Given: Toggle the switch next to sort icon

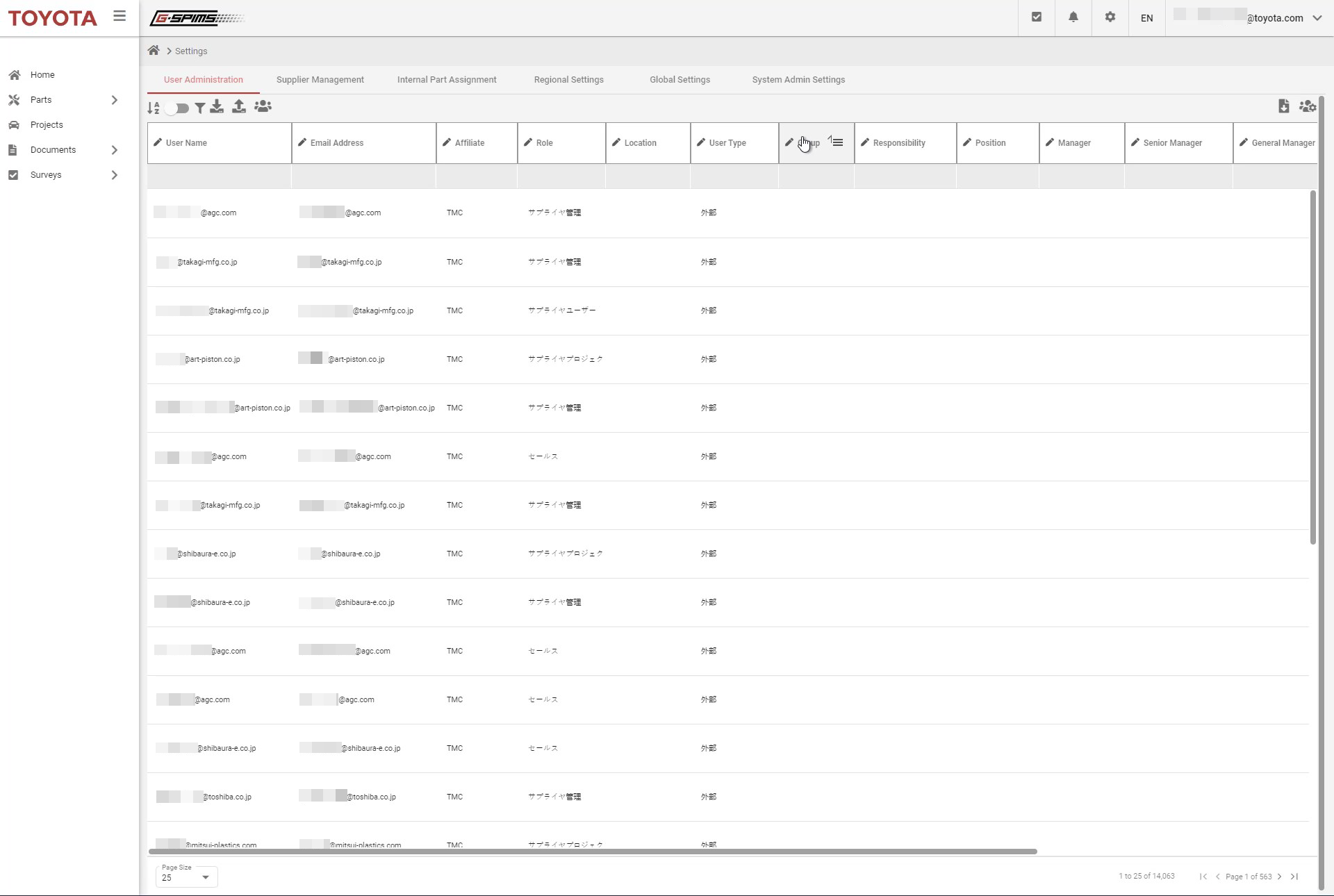Looking at the screenshot, I should 177,108.
